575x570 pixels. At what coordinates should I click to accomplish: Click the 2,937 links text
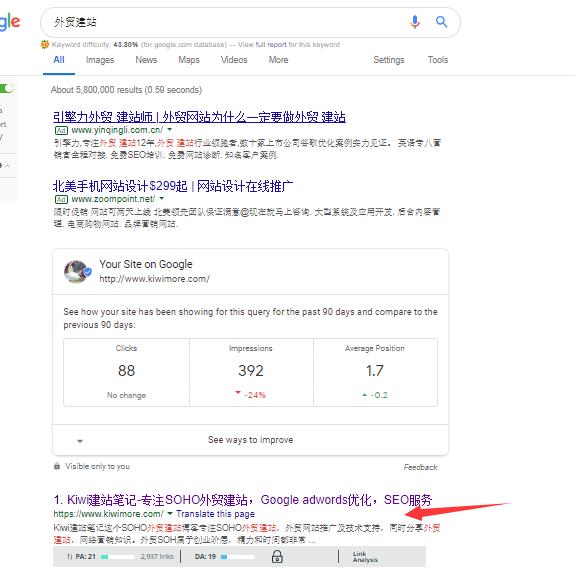pyautogui.click(x=157, y=556)
